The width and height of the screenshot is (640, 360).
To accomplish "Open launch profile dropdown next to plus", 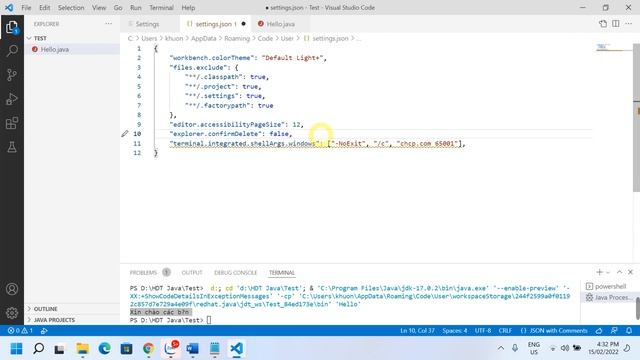I will [x=608, y=272].
